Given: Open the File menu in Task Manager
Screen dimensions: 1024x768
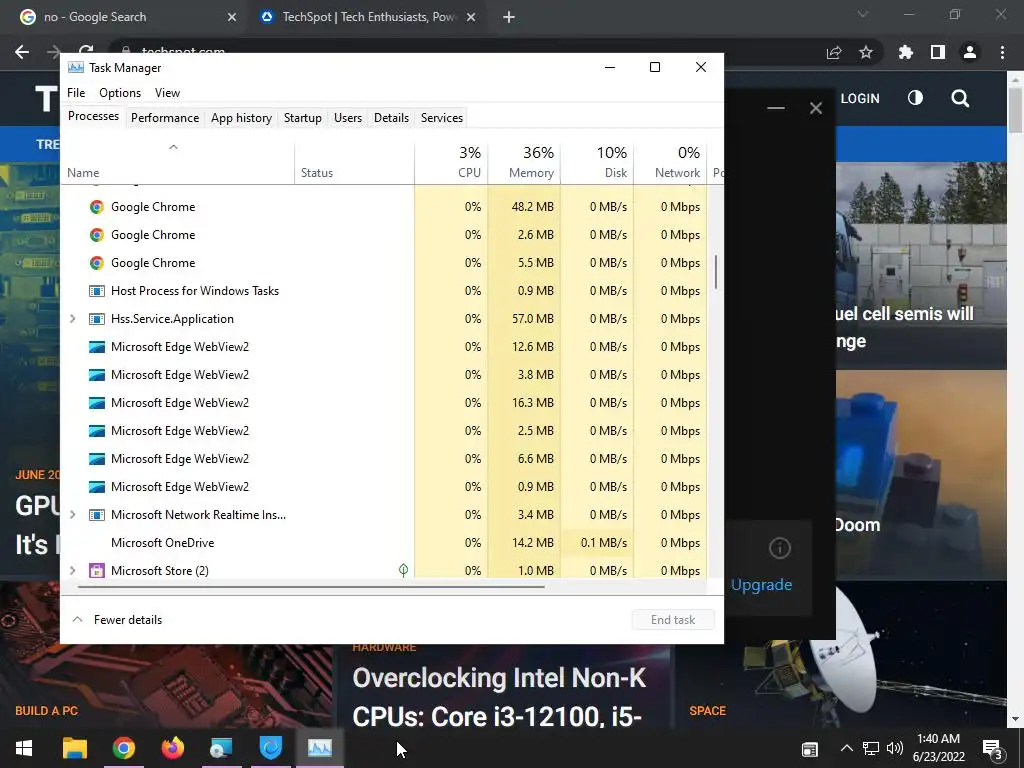Looking at the screenshot, I should (76, 93).
